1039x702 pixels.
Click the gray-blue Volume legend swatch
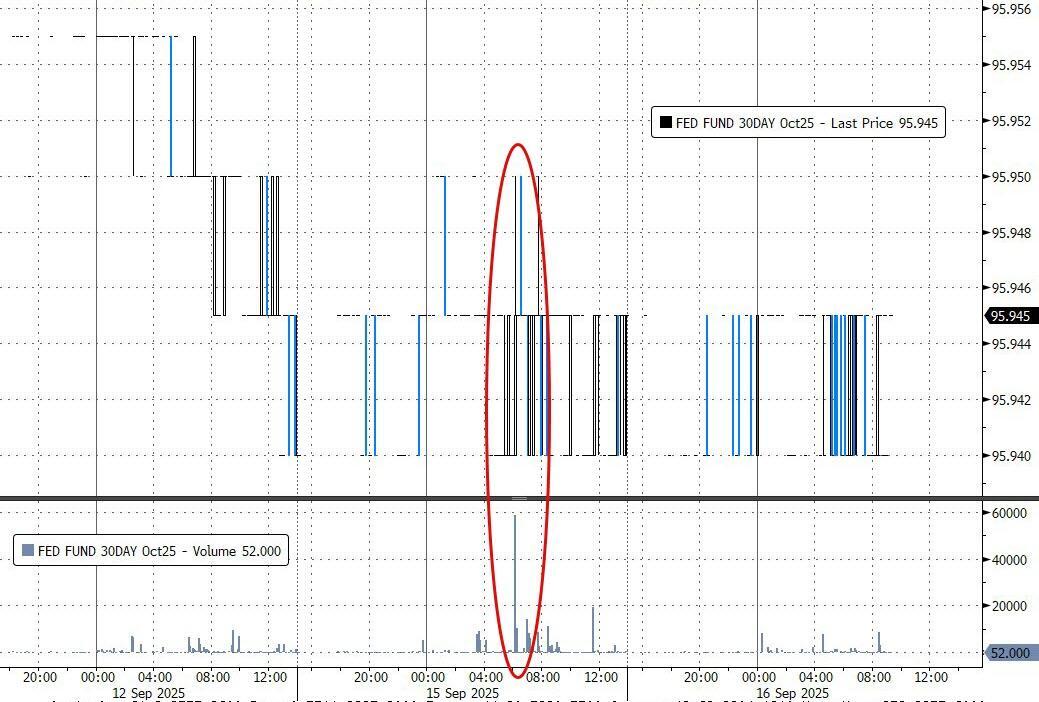27,550
